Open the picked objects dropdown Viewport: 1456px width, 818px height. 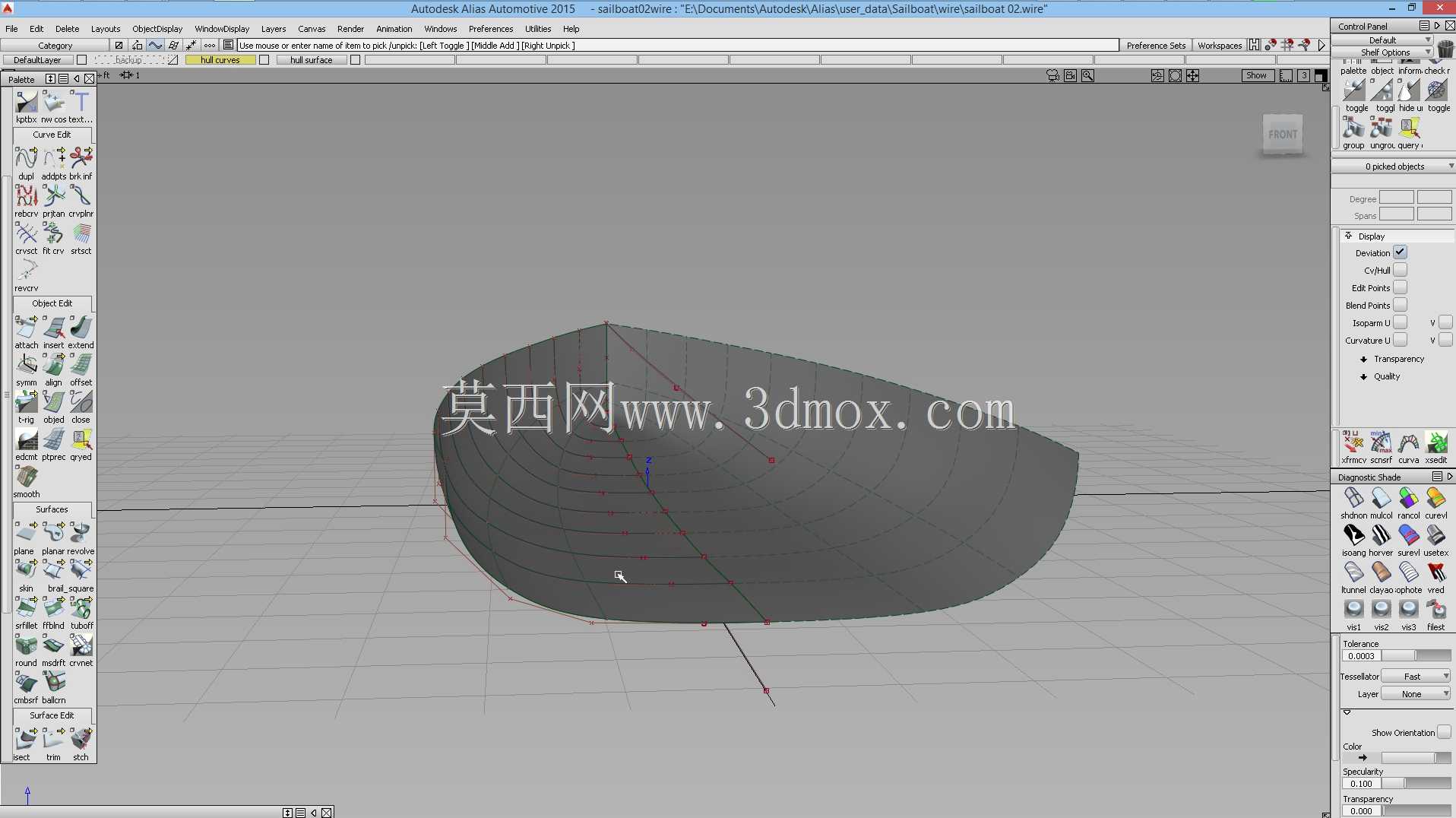point(1393,166)
